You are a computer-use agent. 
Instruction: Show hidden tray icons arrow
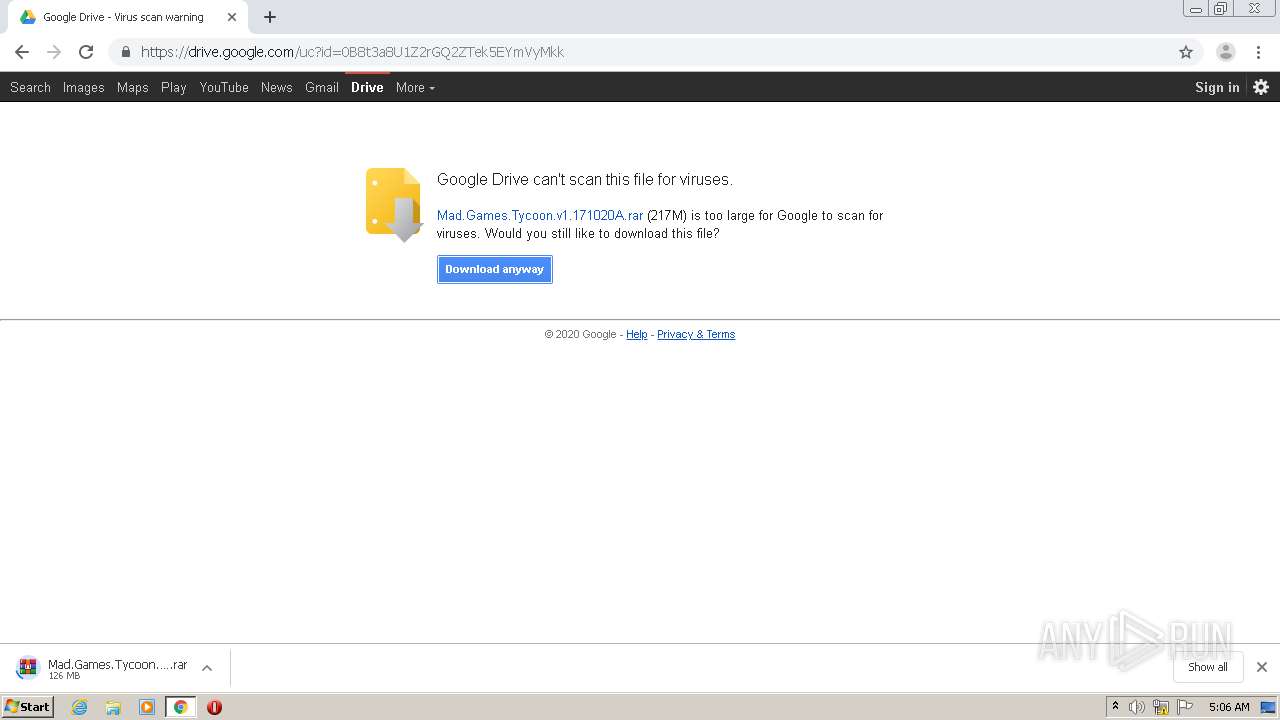tap(1116, 706)
